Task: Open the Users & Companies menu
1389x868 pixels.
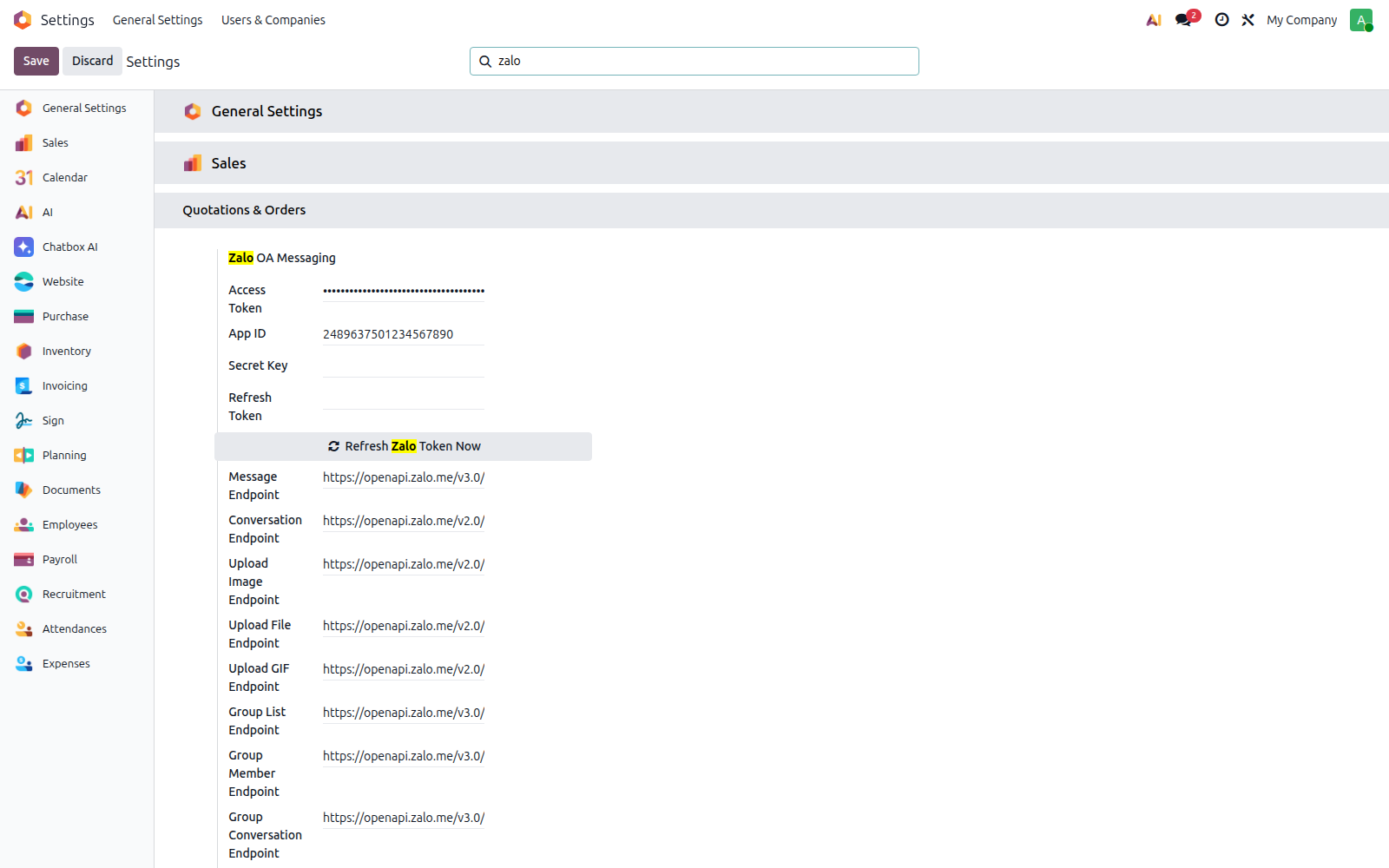Action: point(273,20)
